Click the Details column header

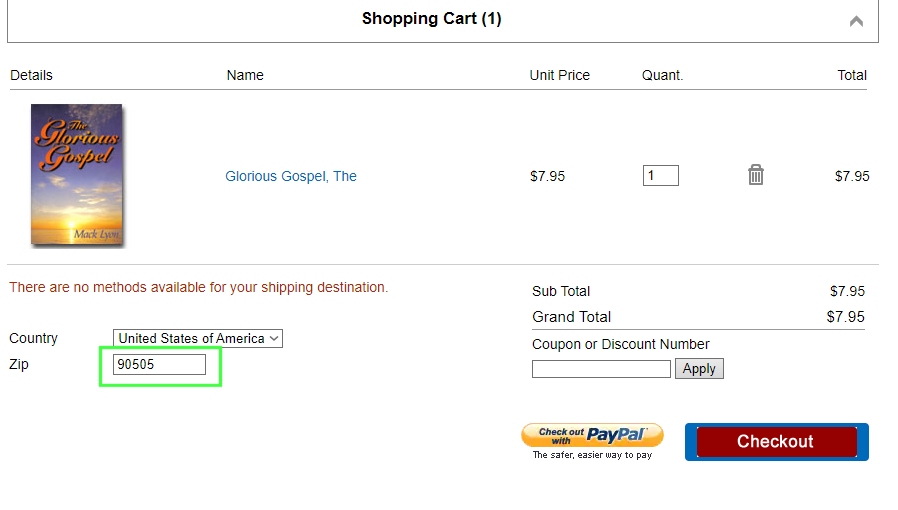(x=31, y=75)
